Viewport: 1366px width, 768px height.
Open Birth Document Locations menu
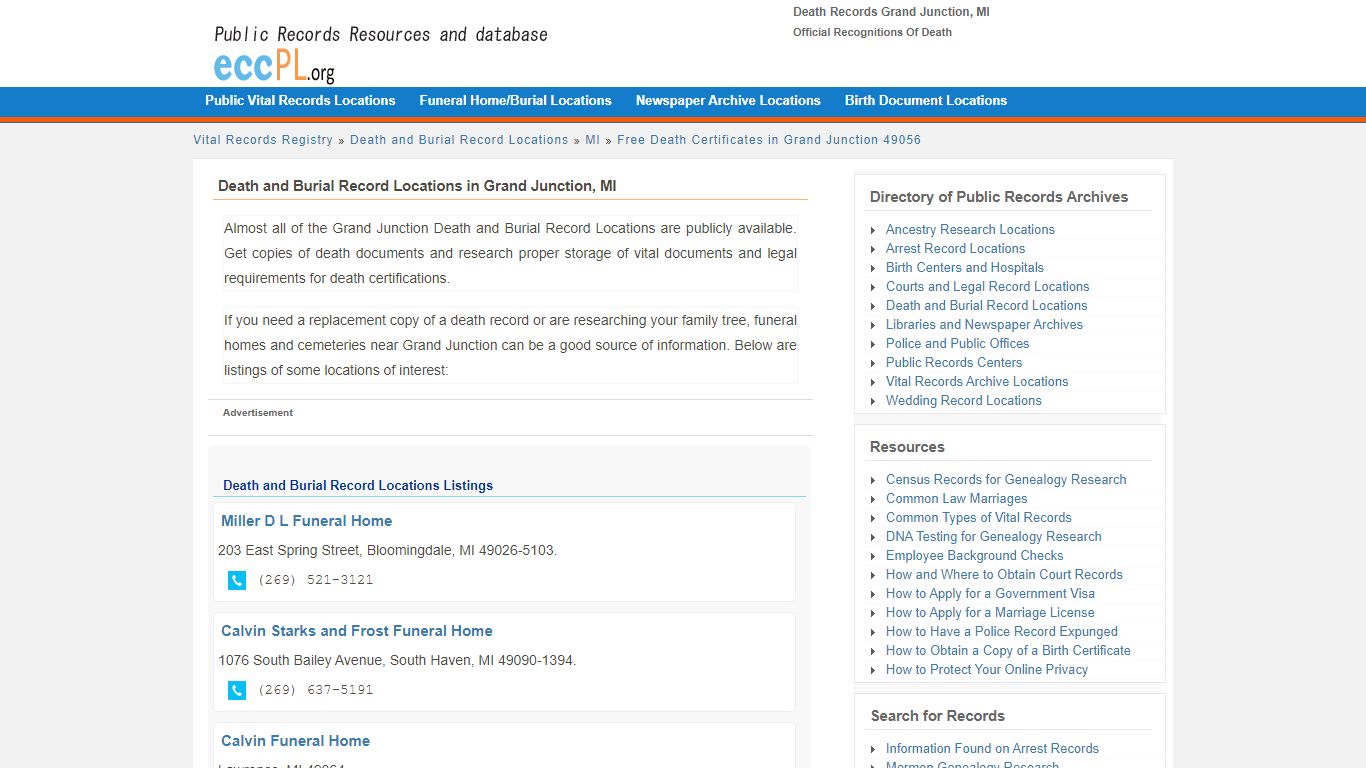[x=926, y=100]
